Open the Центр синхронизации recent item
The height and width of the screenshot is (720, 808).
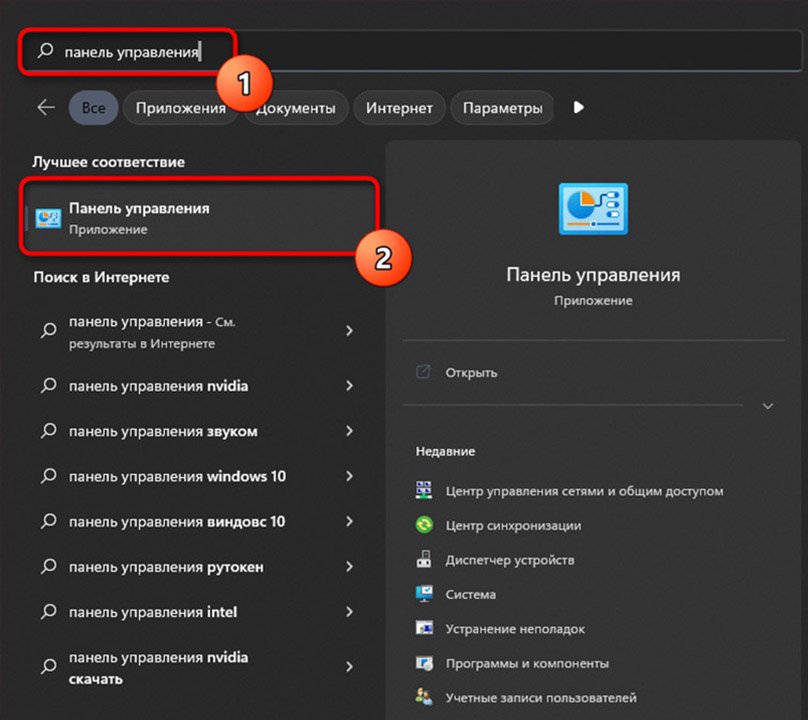click(513, 525)
